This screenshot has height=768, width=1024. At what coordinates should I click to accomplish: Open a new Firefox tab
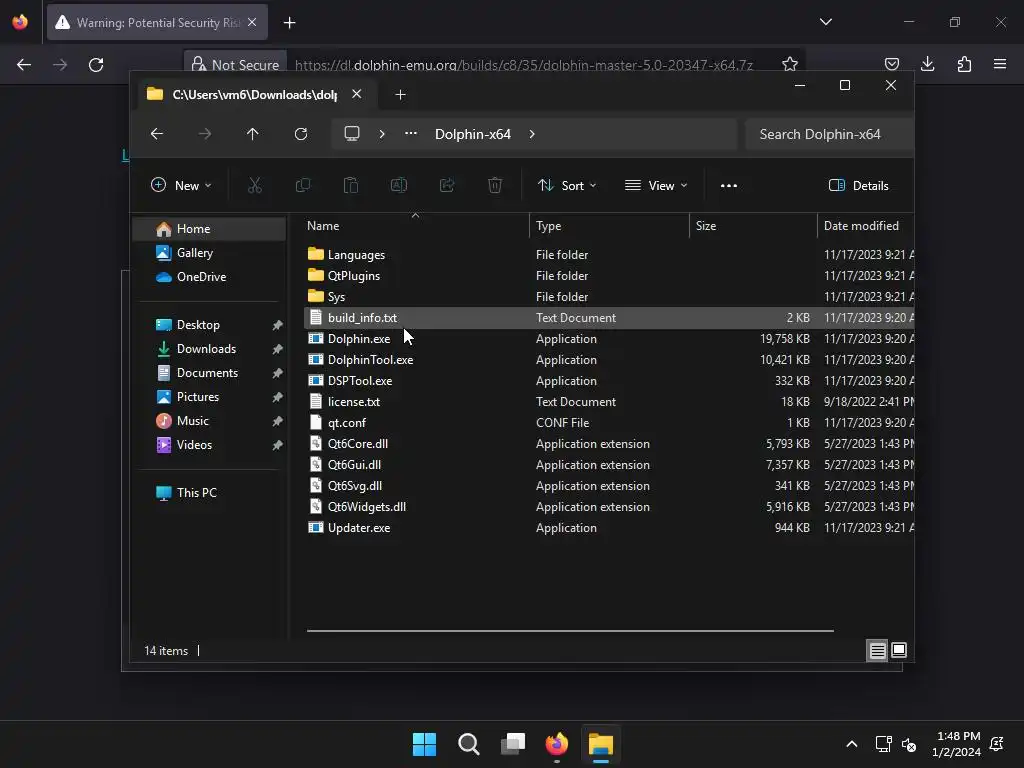tap(289, 23)
